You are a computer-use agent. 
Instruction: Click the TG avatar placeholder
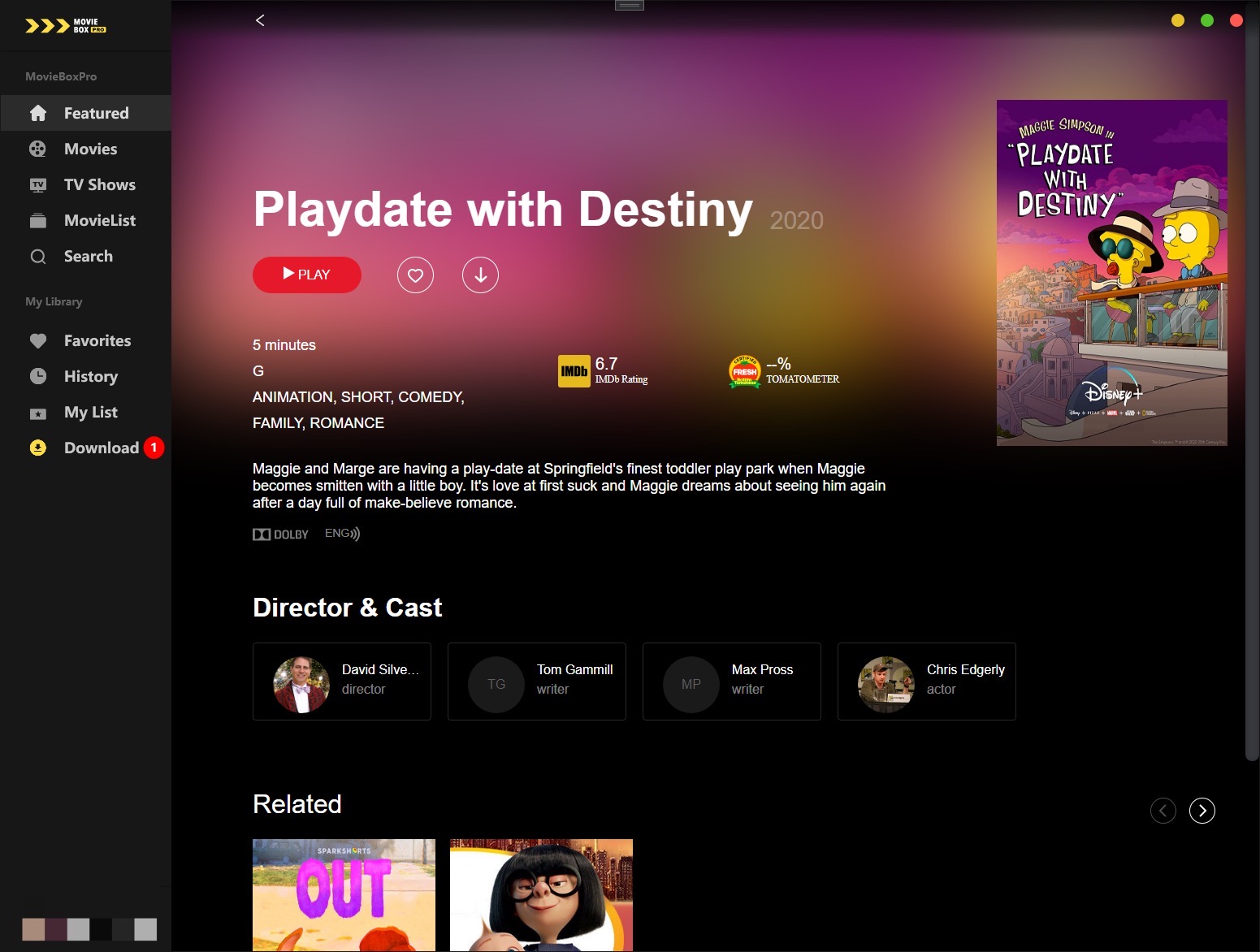click(496, 685)
